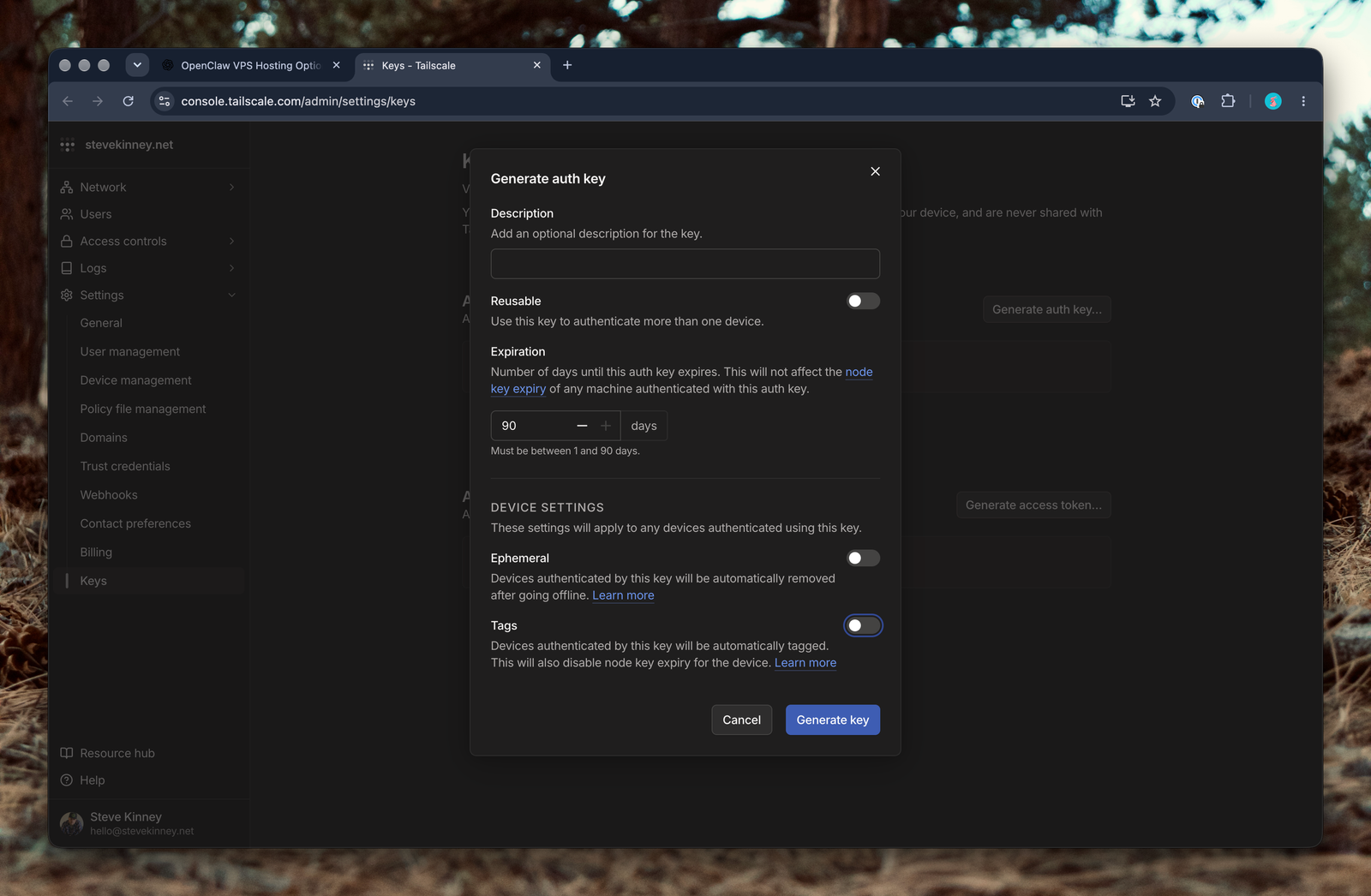The width and height of the screenshot is (1371, 896).
Task: Click the address bar URL
Action: [x=298, y=101]
